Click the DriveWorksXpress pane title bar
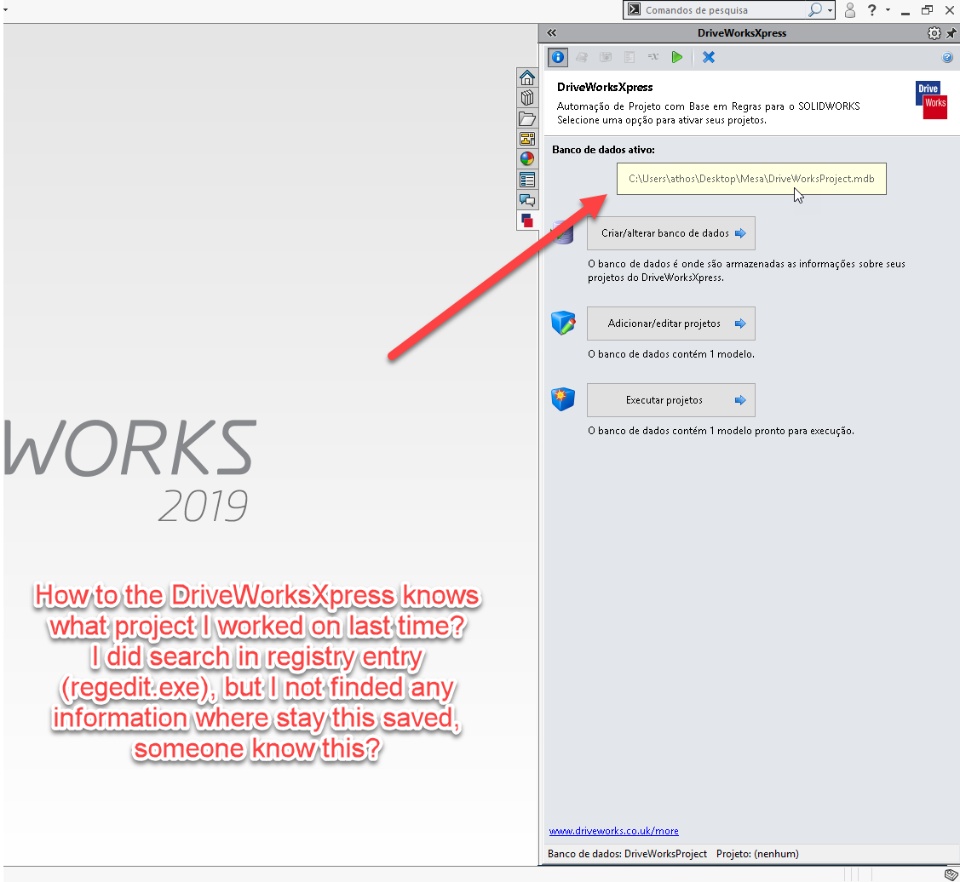This screenshot has width=960, height=882. 741,33
